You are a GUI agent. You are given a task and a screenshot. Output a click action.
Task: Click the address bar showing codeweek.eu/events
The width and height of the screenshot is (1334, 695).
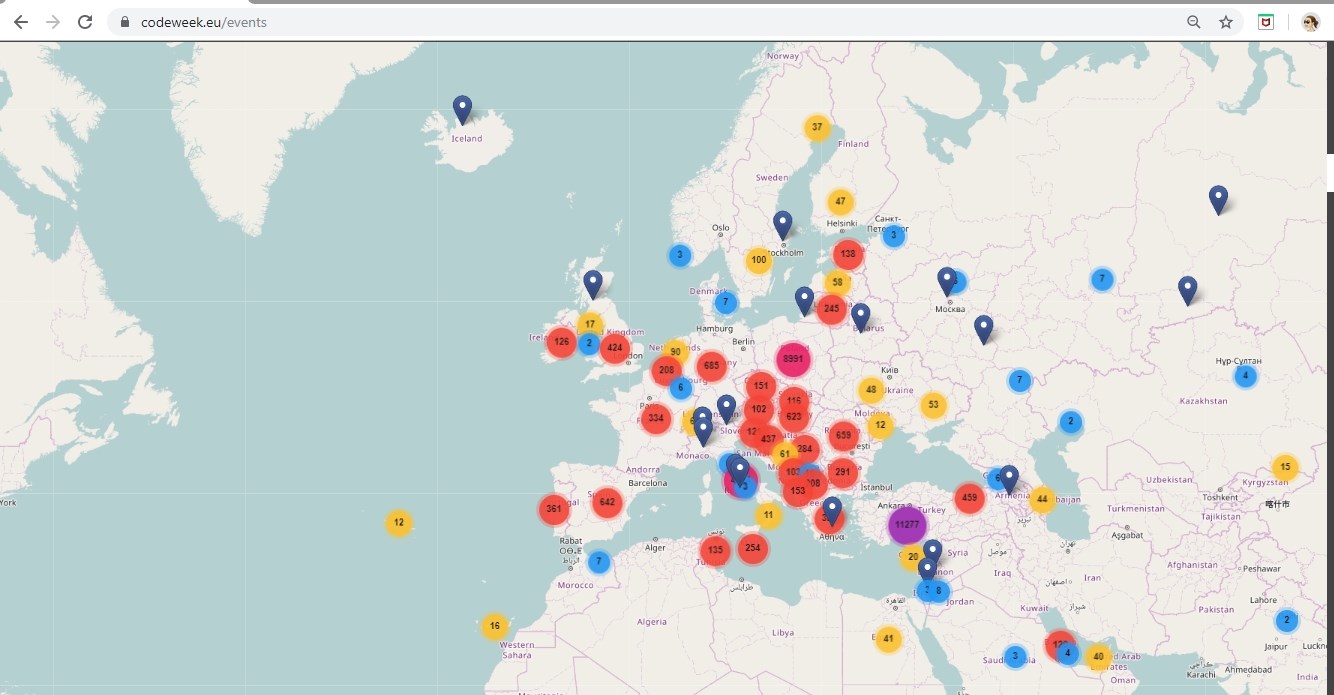click(x=675, y=22)
